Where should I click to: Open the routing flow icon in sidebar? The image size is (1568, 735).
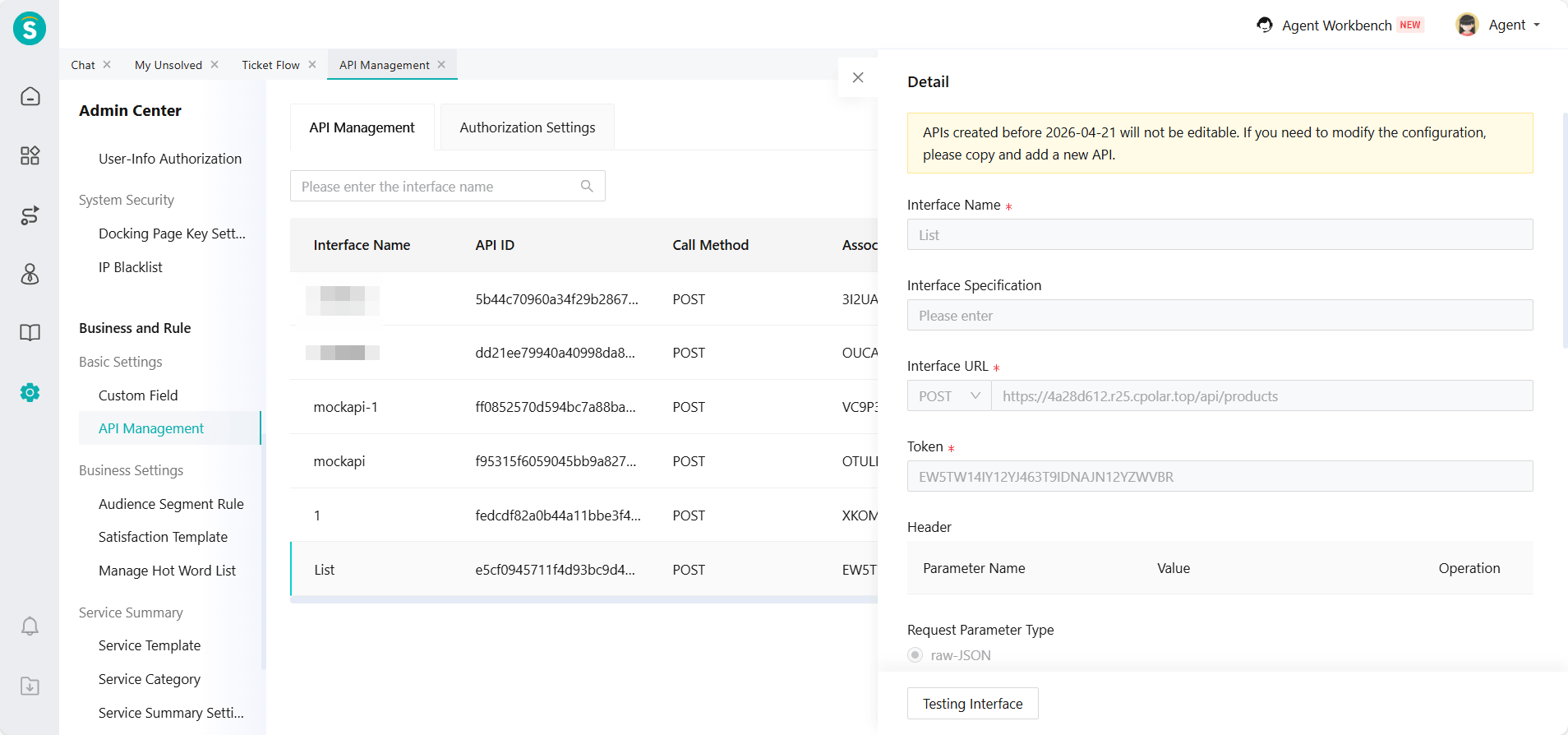pos(30,215)
